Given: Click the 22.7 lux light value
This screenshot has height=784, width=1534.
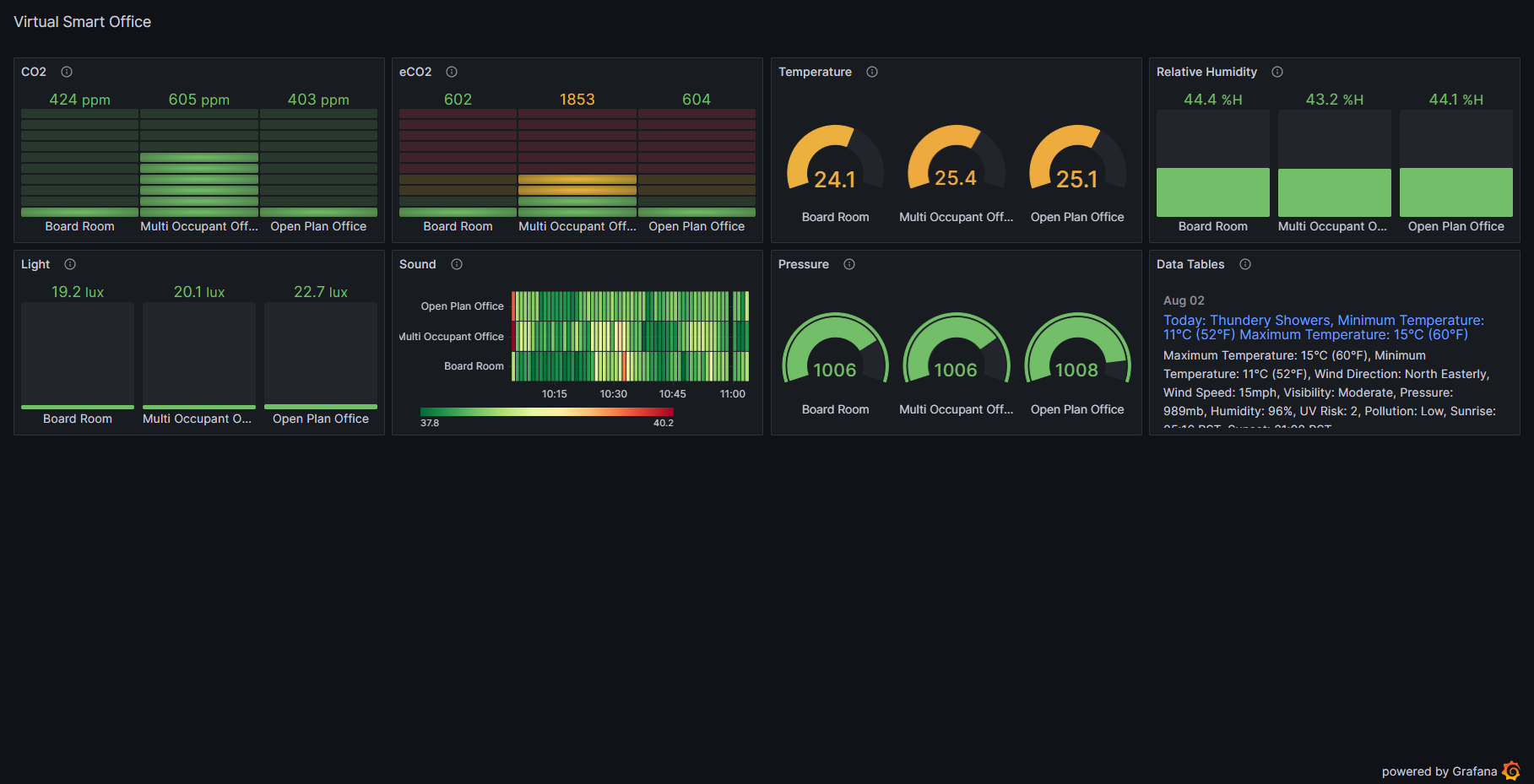Looking at the screenshot, I should point(321,292).
